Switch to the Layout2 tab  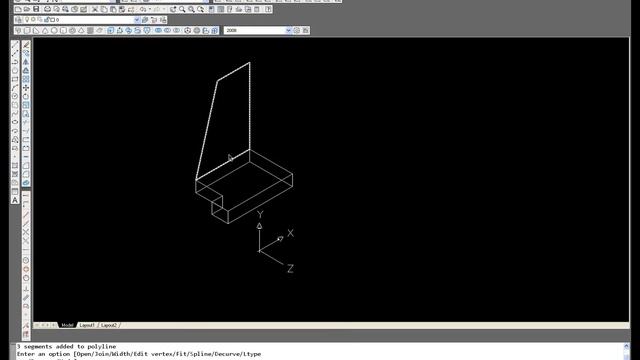coord(109,325)
